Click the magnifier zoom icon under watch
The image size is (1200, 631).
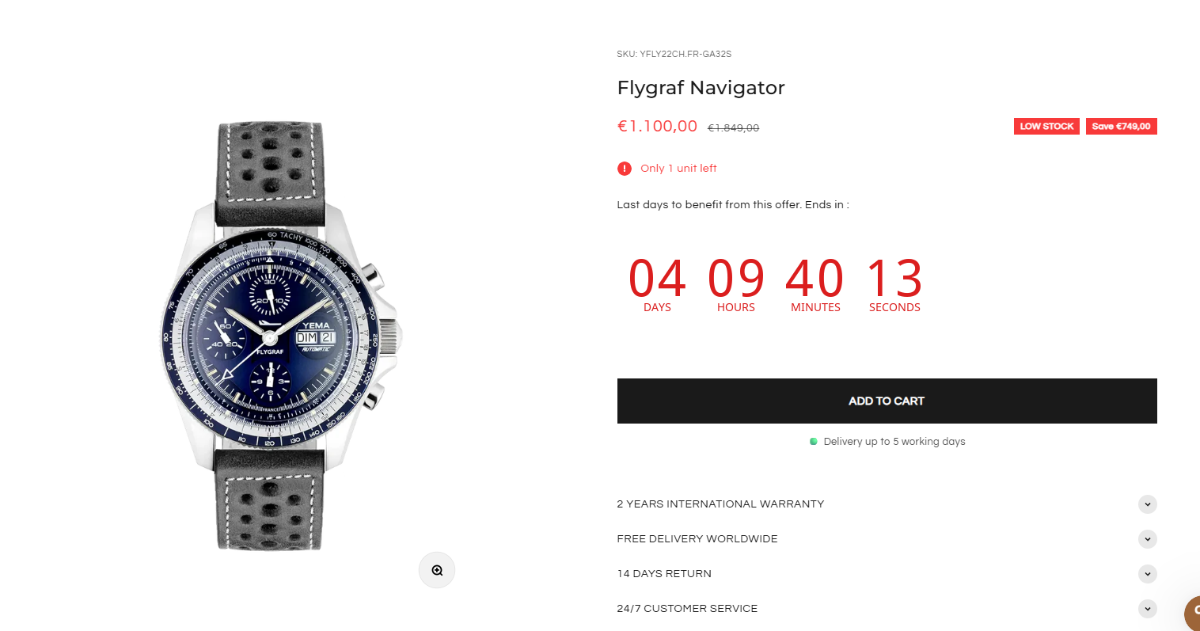click(x=437, y=570)
